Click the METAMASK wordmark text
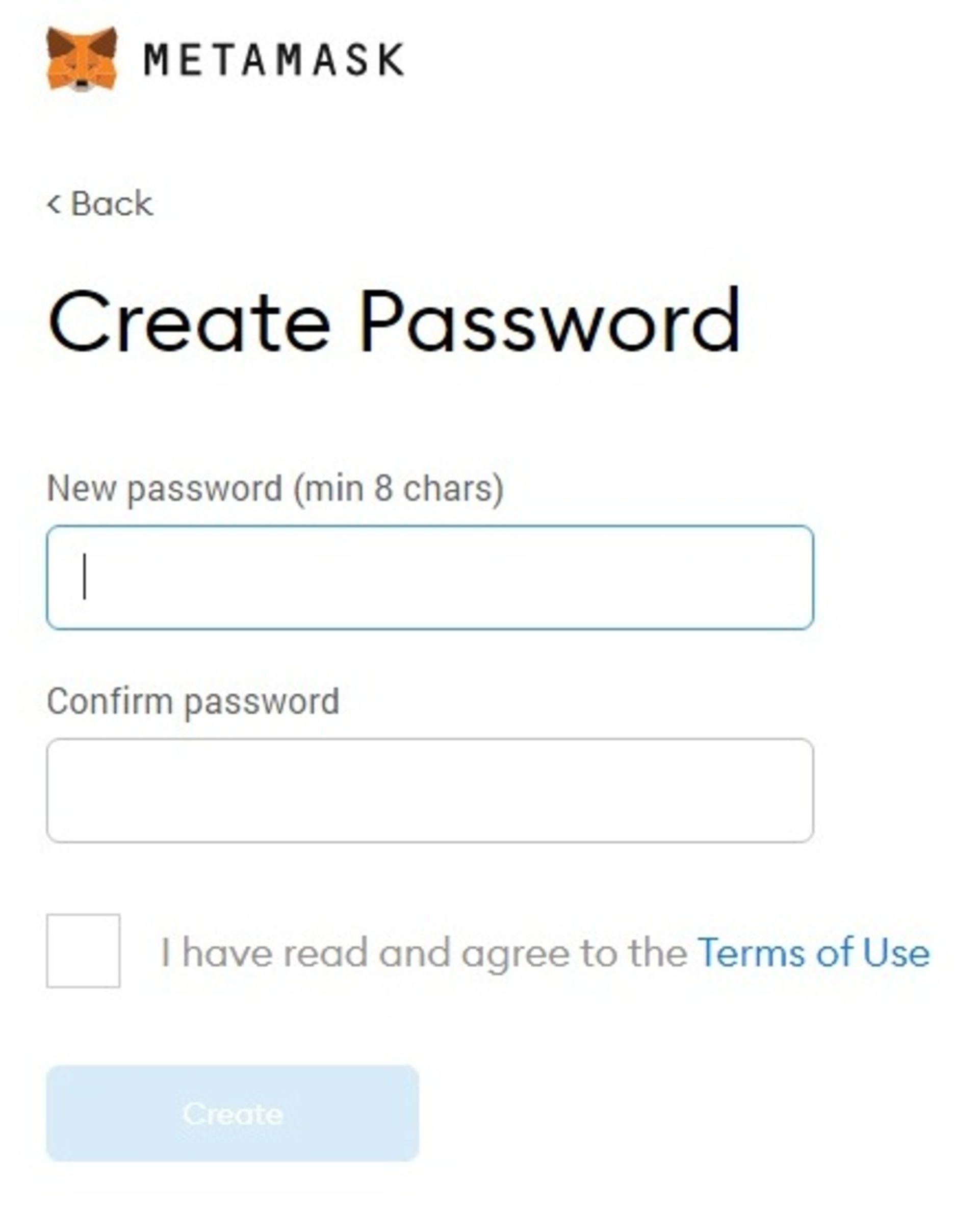979x1232 pixels. (x=274, y=59)
